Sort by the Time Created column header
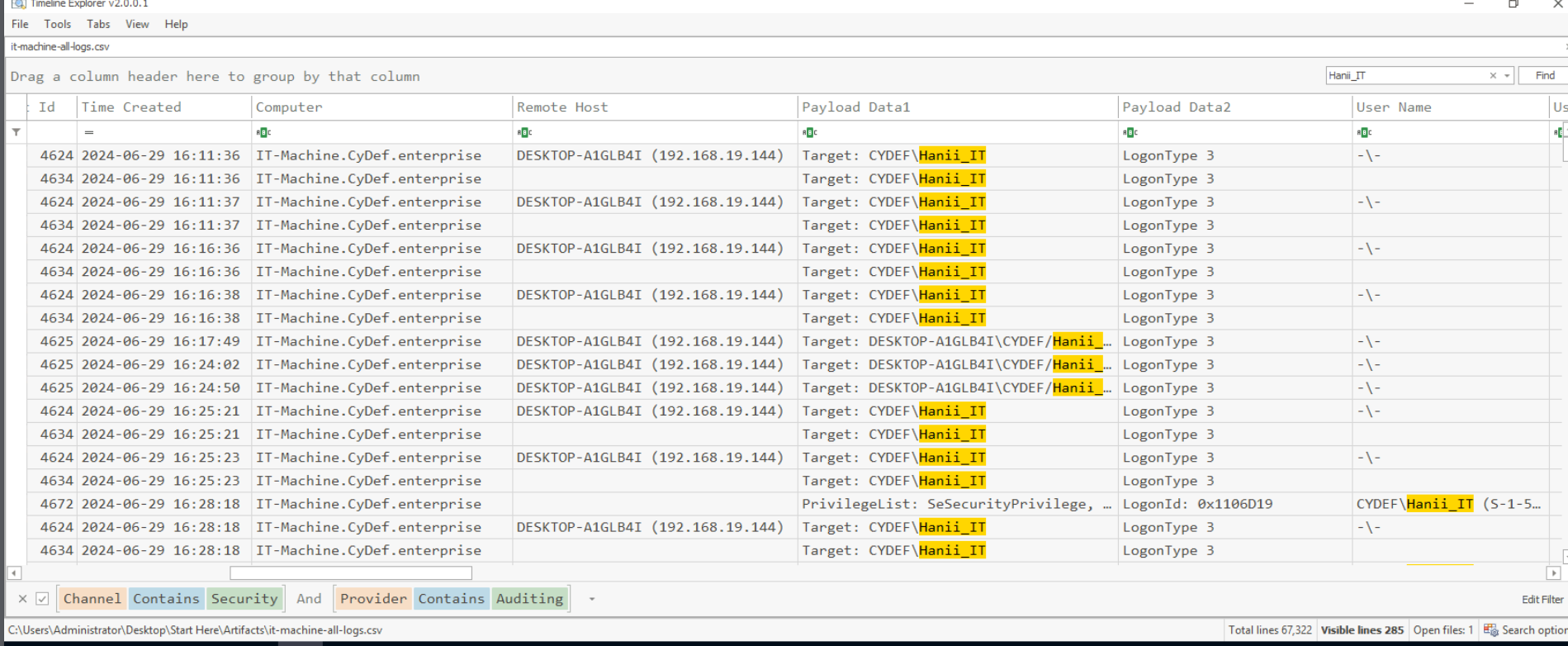 pos(131,107)
